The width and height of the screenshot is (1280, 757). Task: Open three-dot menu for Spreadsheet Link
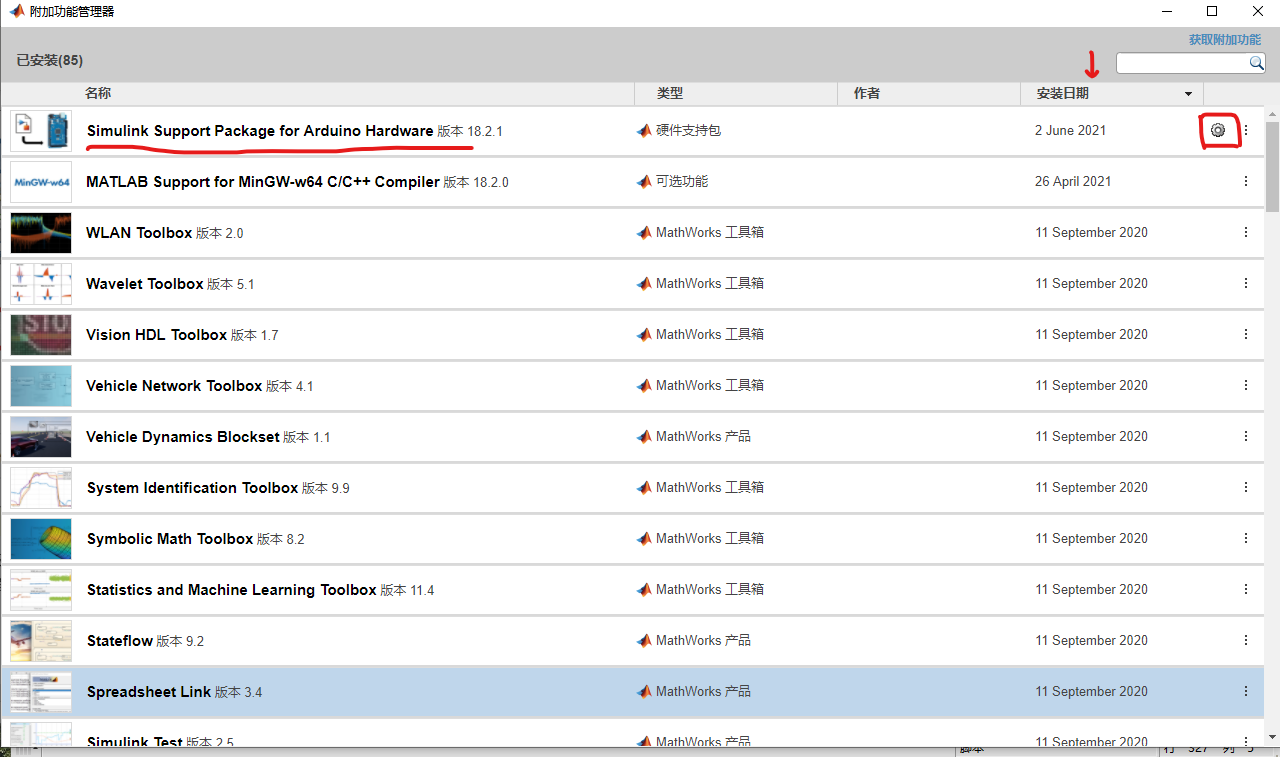click(1245, 691)
